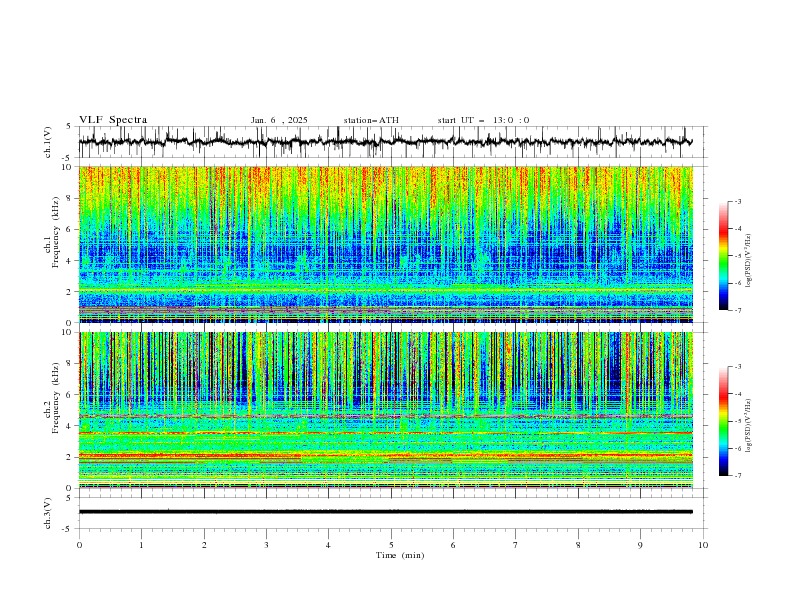
Task: Click the "-7" label on lower colorbar
Action: (x=738, y=476)
